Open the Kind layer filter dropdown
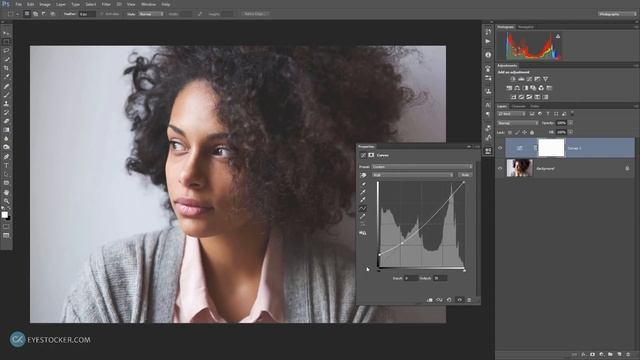This screenshot has width=640, height=360. point(511,114)
